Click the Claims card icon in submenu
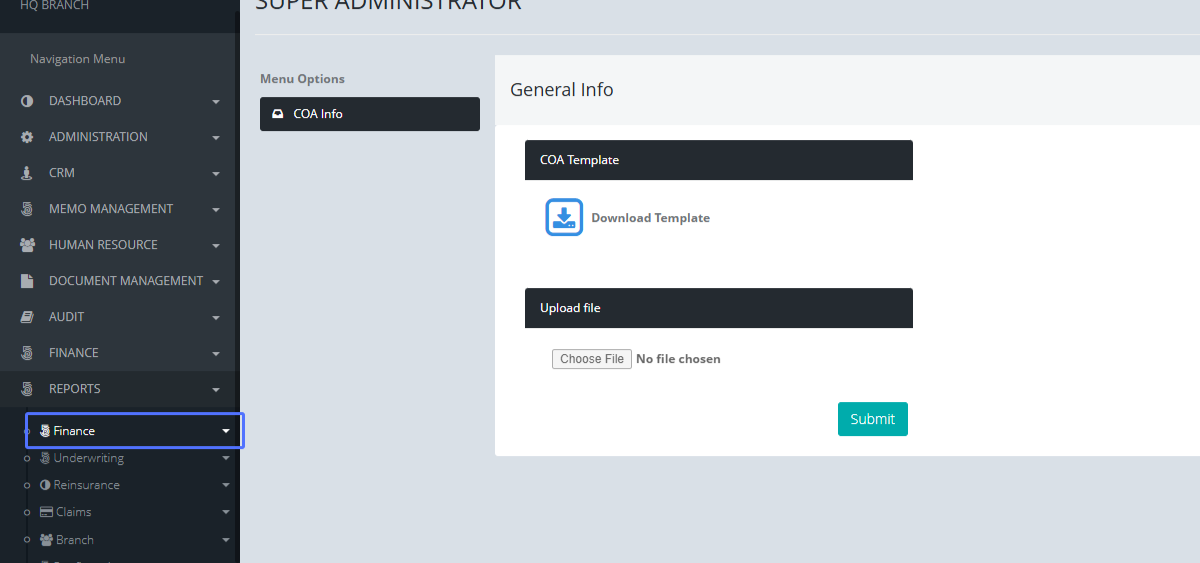The height and width of the screenshot is (563, 1200). tap(46, 512)
